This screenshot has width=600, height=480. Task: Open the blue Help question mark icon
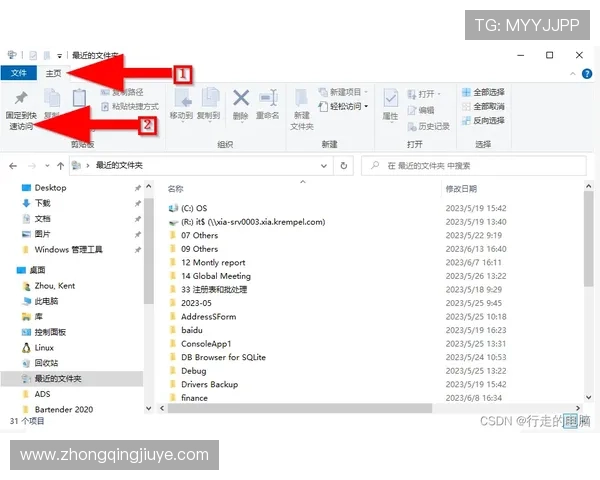click(583, 73)
